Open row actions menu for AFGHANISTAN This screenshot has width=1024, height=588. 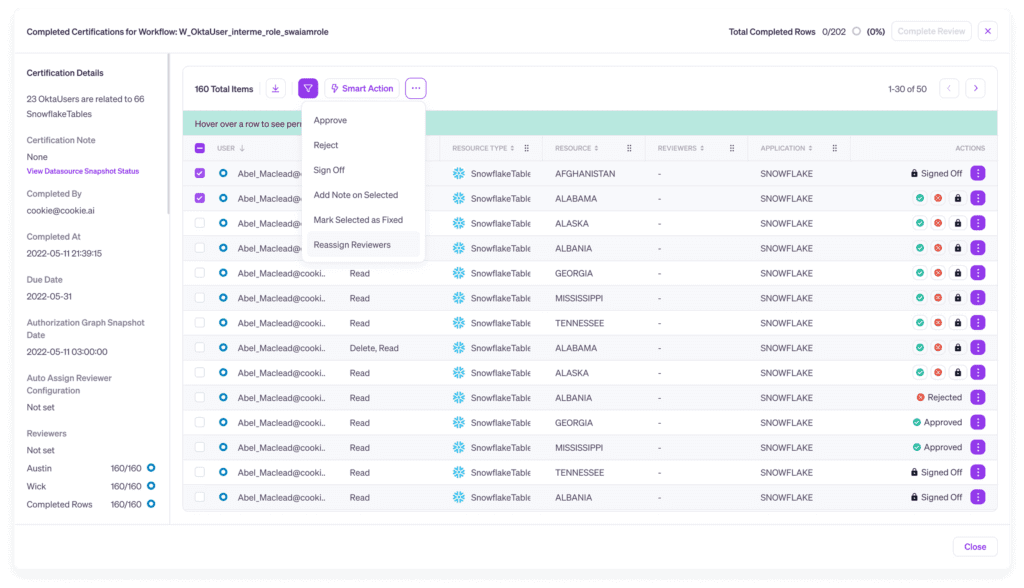pos(978,173)
